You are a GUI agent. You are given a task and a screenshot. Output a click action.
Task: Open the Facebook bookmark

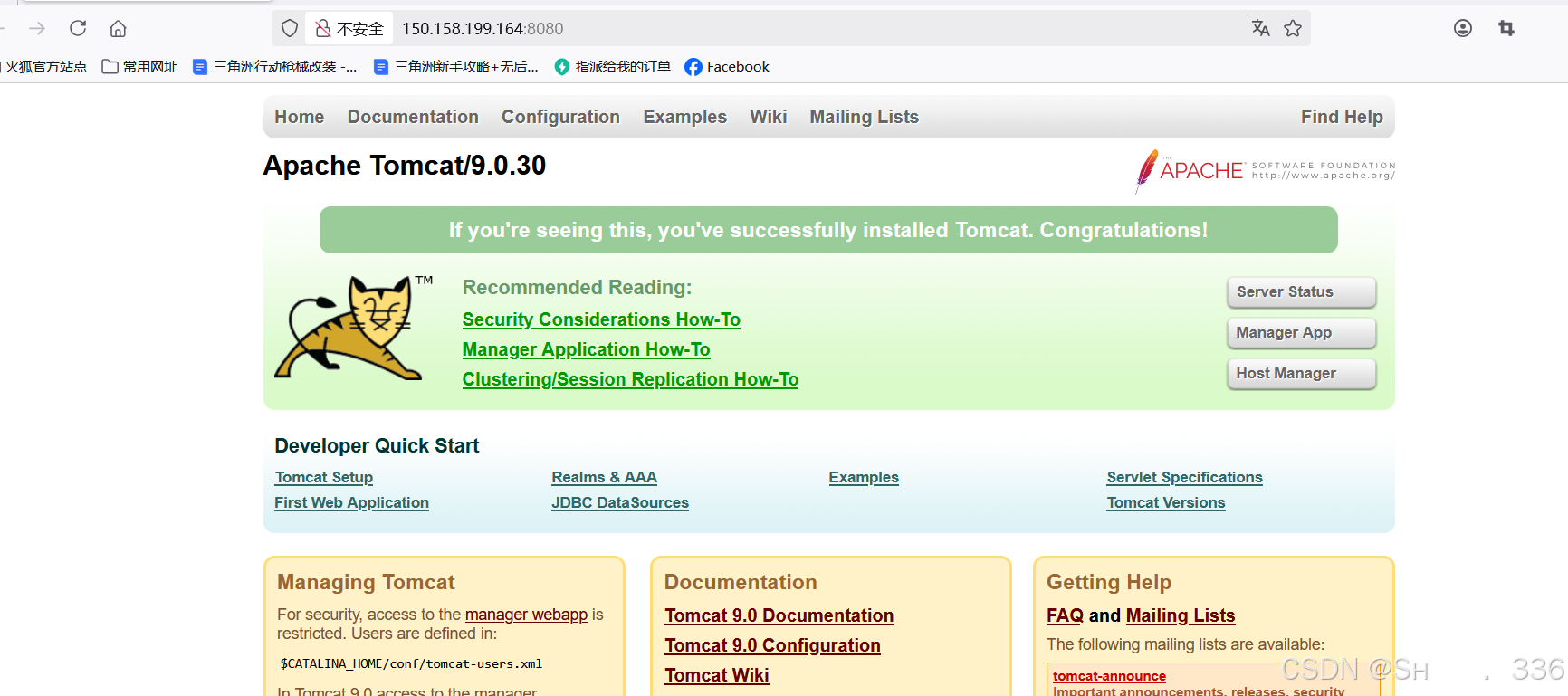coord(727,67)
